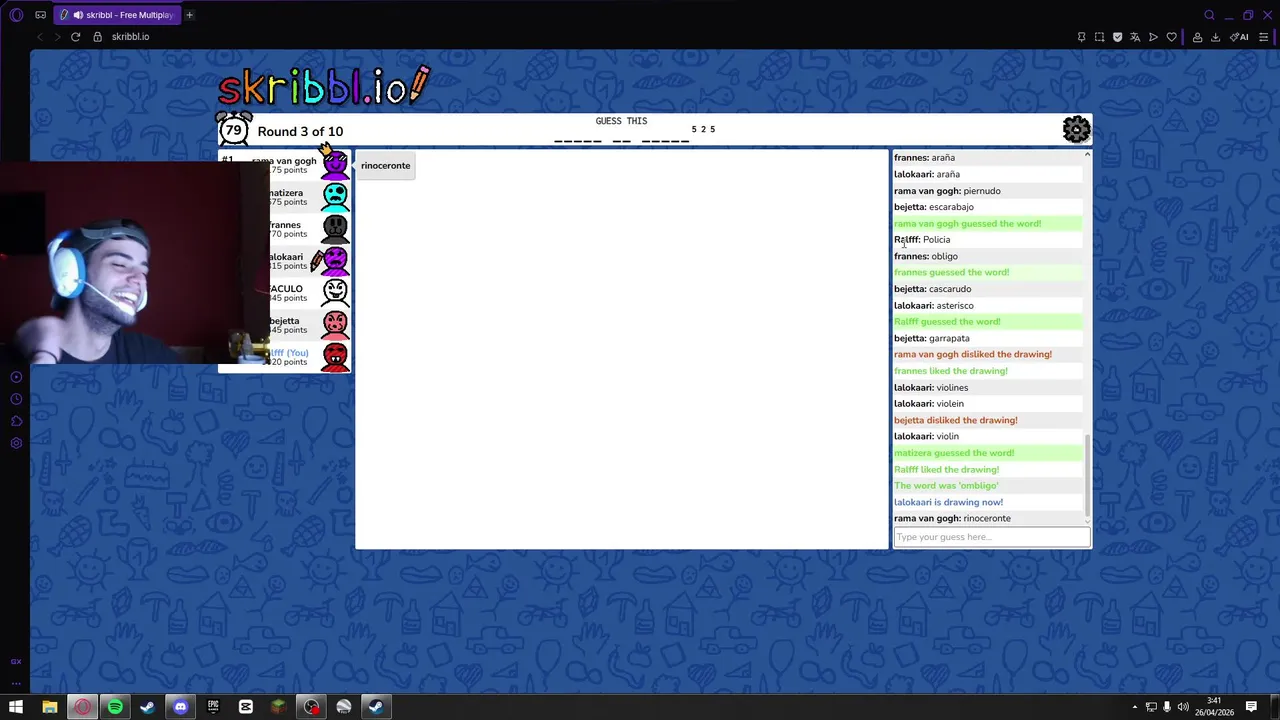Open sidebar history clock icon
This screenshot has width=1280, height=720.
point(16,399)
